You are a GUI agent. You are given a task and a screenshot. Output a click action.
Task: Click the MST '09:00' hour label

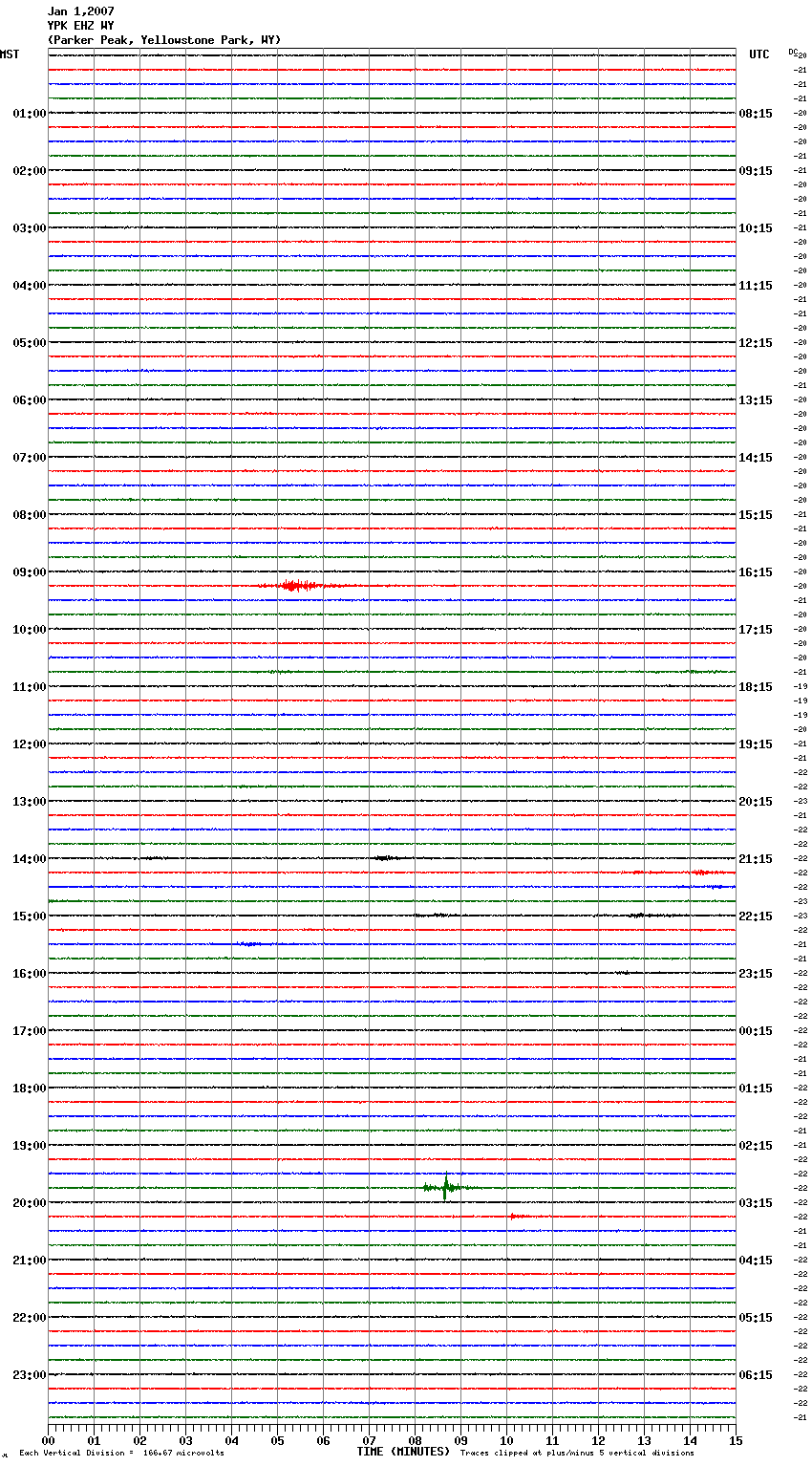click(x=30, y=572)
